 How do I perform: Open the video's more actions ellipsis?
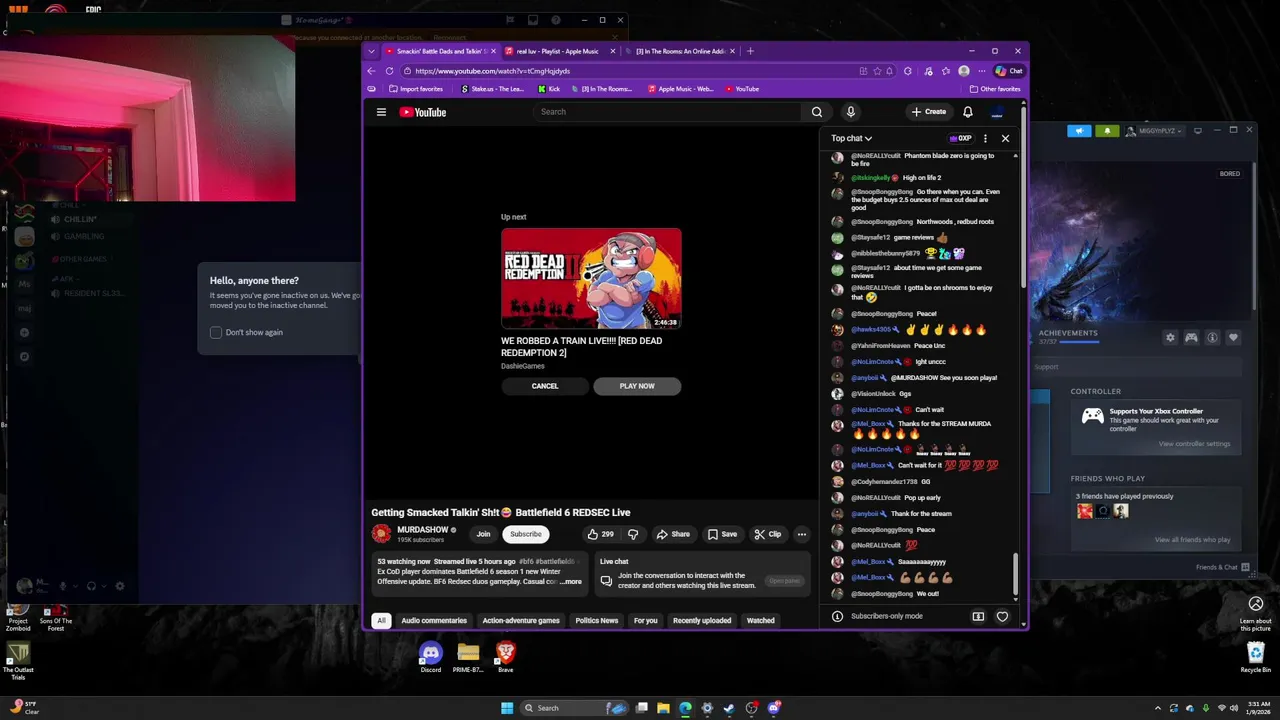(x=801, y=534)
